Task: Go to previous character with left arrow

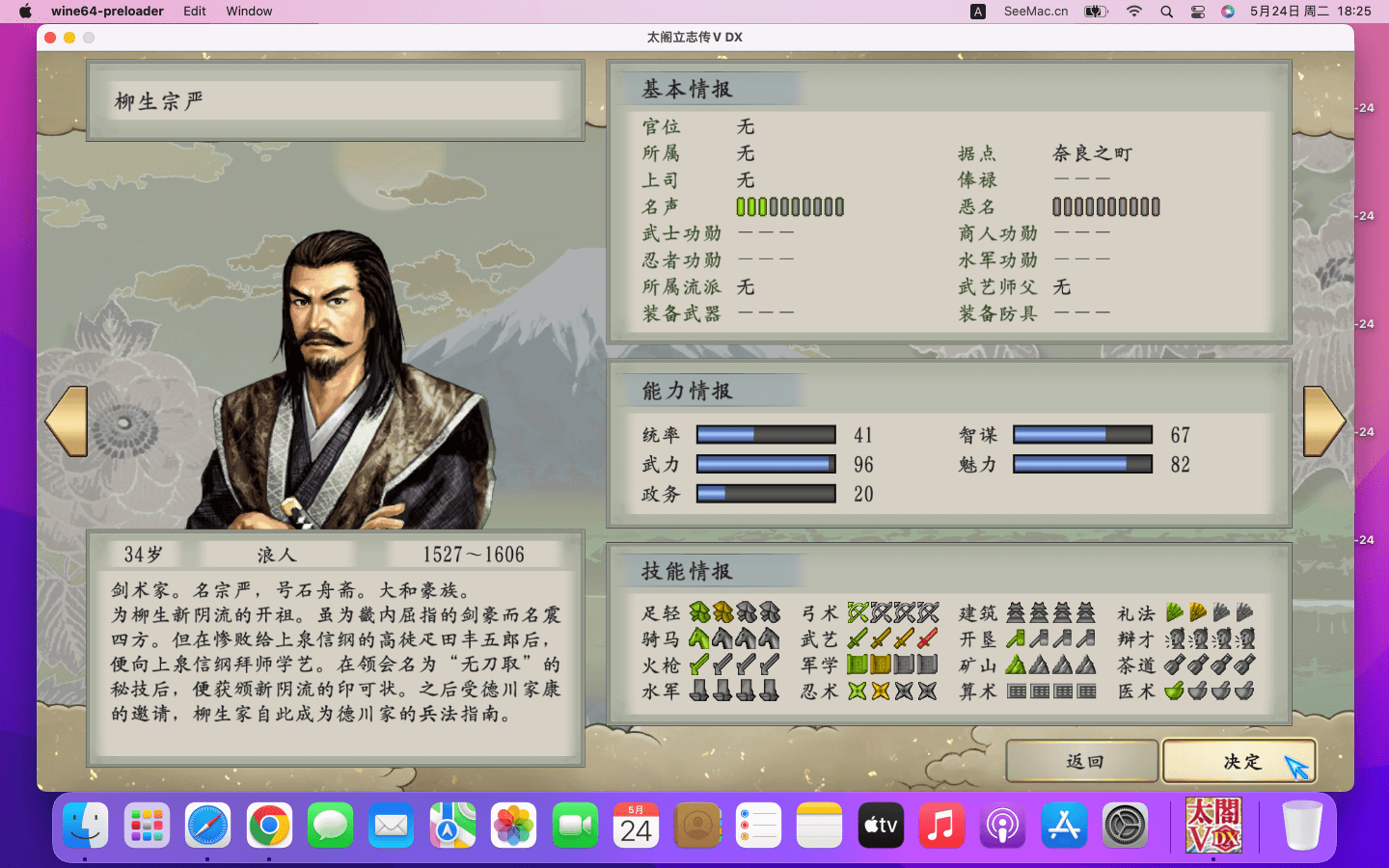Action: coord(68,421)
